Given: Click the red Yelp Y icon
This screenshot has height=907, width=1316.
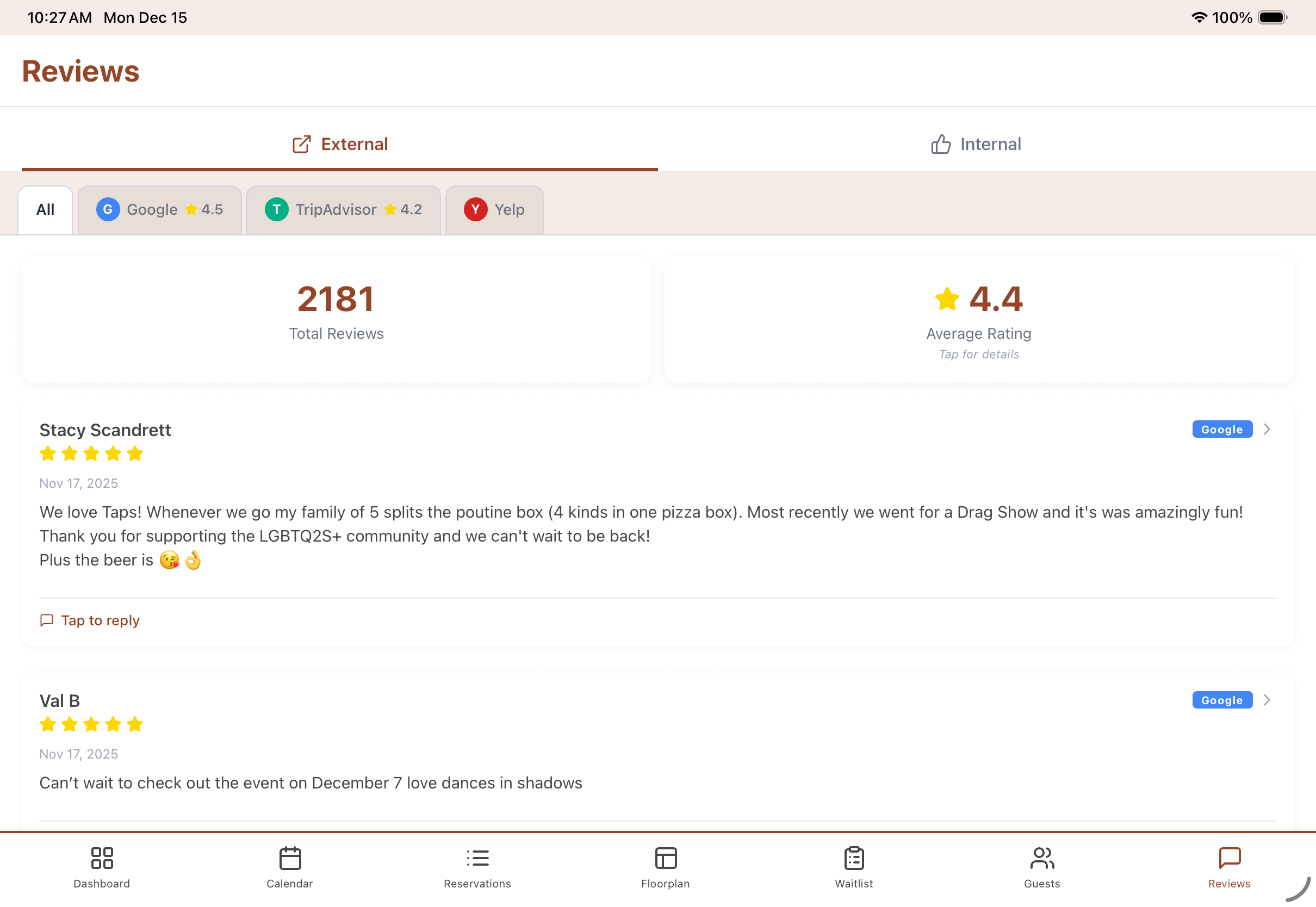Looking at the screenshot, I should [475, 209].
